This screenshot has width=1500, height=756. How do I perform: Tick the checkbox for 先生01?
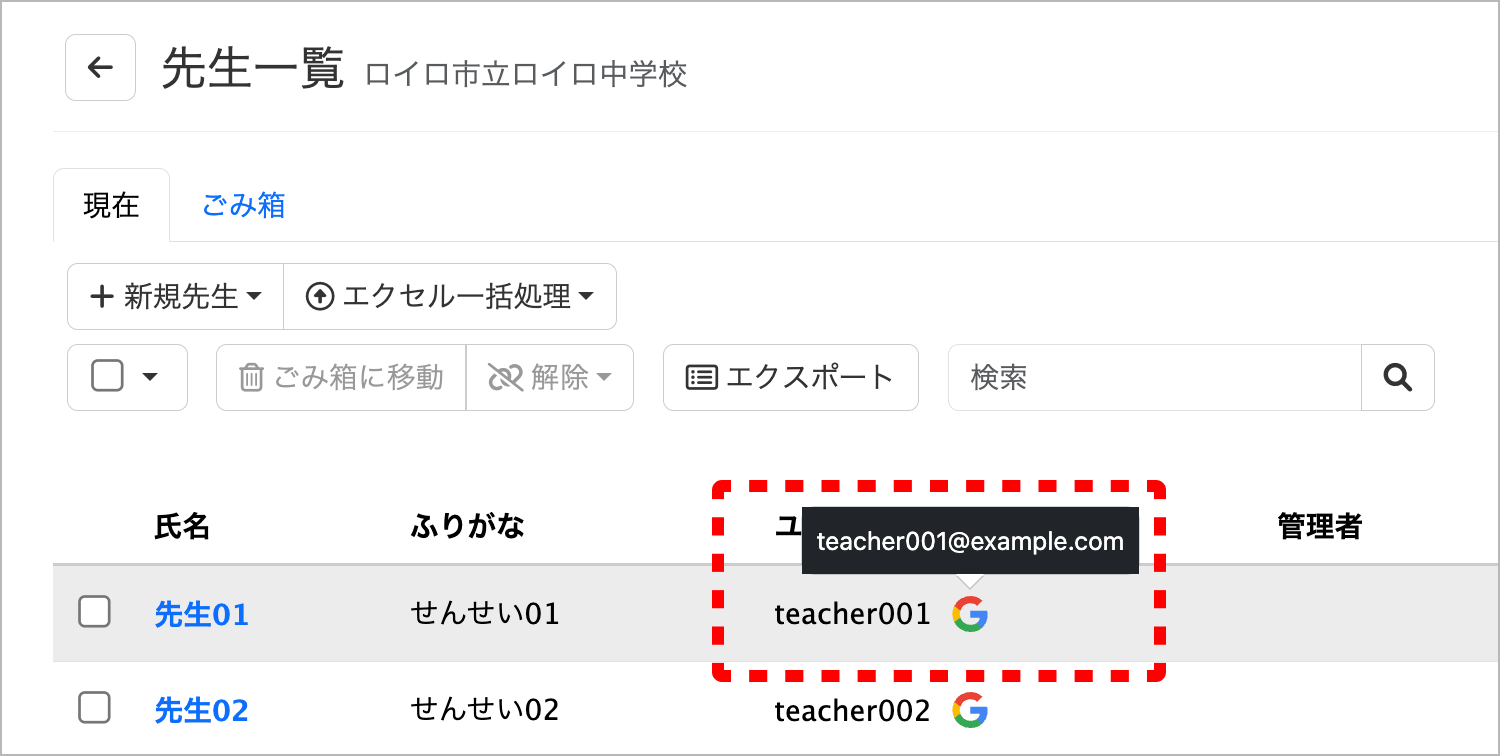pos(94,611)
